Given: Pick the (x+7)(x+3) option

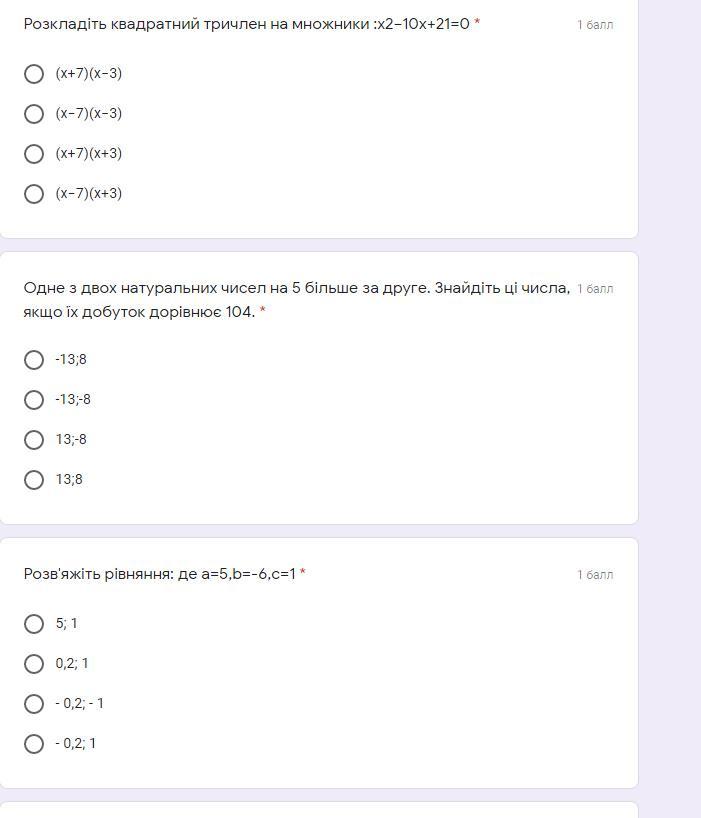Looking at the screenshot, I should coord(34,154).
